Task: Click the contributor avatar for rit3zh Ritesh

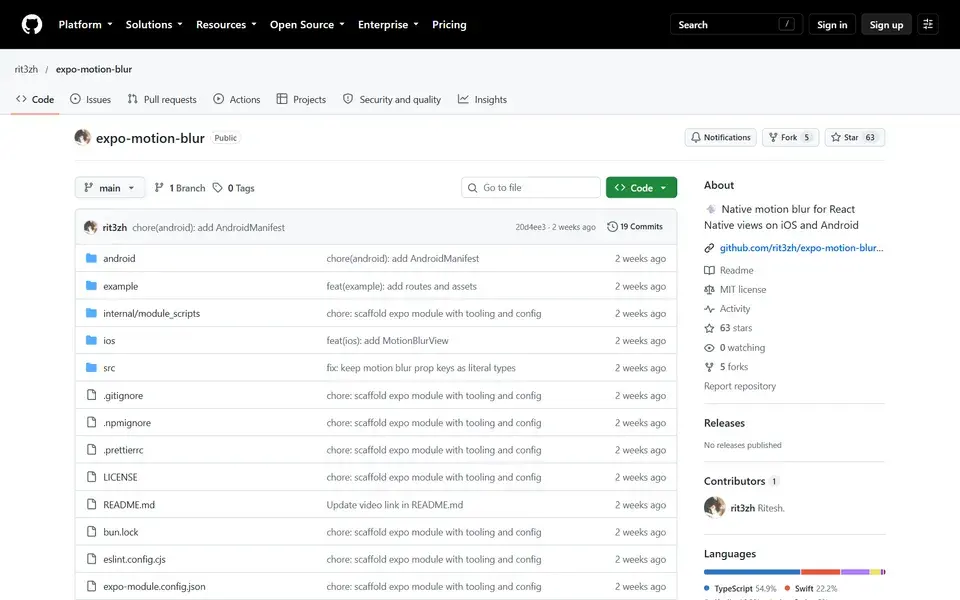Action: pyautogui.click(x=714, y=508)
